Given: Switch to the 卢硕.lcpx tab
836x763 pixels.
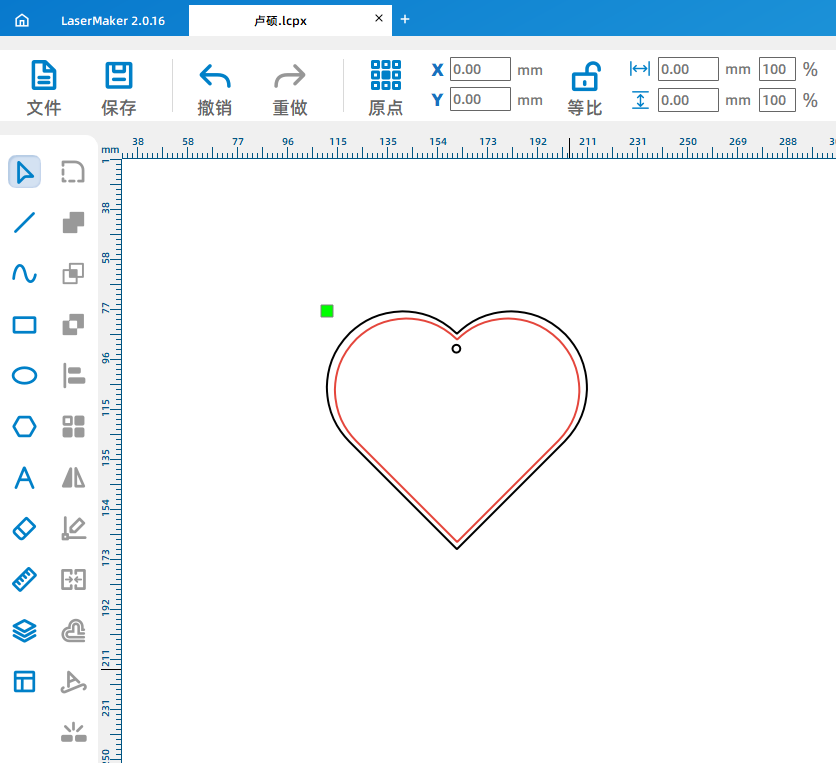Looking at the screenshot, I should pyautogui.click(x=280, y=20).
